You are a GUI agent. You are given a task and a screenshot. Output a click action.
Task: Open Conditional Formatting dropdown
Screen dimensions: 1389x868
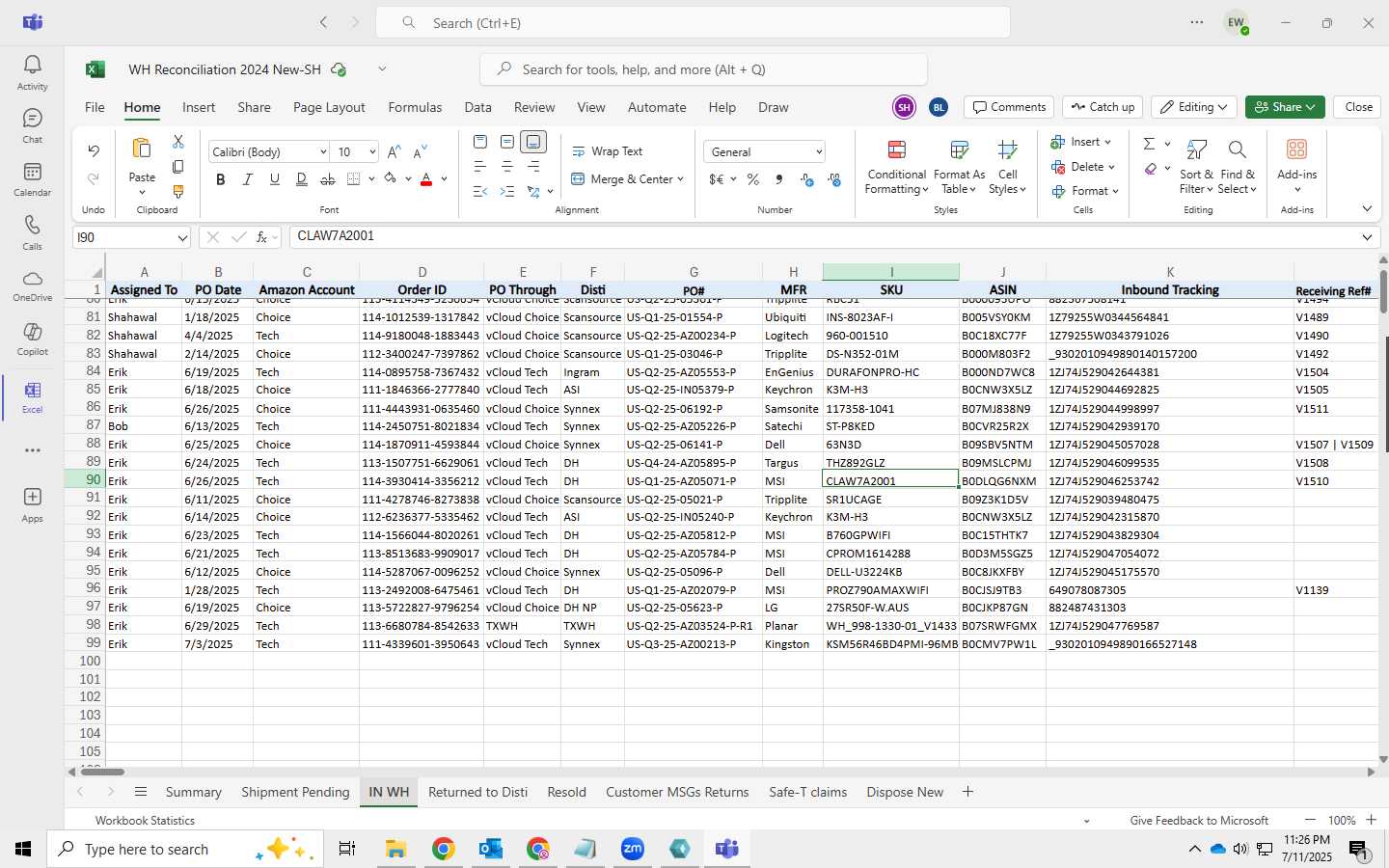point(897,166)
